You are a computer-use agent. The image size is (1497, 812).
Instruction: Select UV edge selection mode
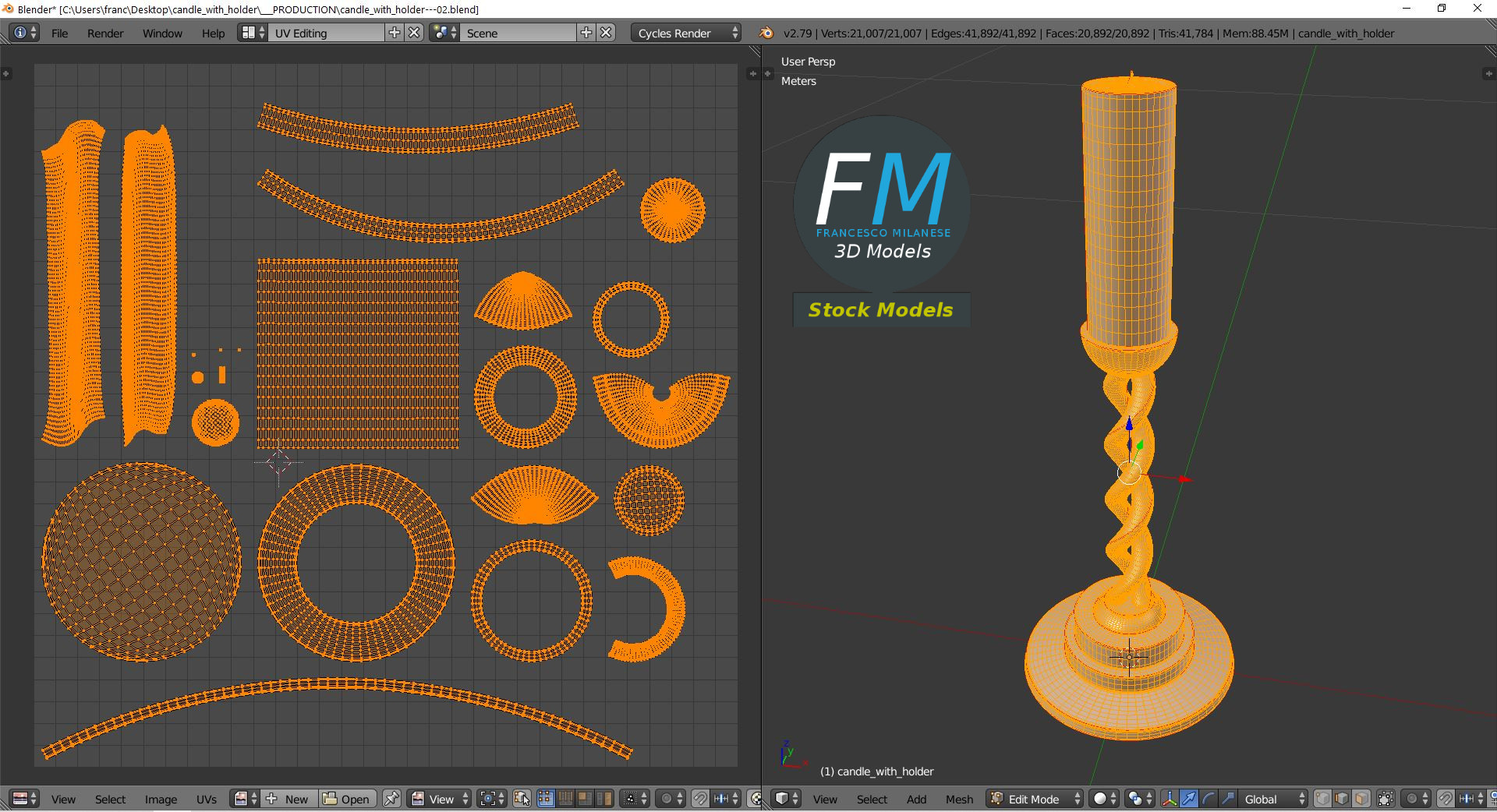point(565,799)
